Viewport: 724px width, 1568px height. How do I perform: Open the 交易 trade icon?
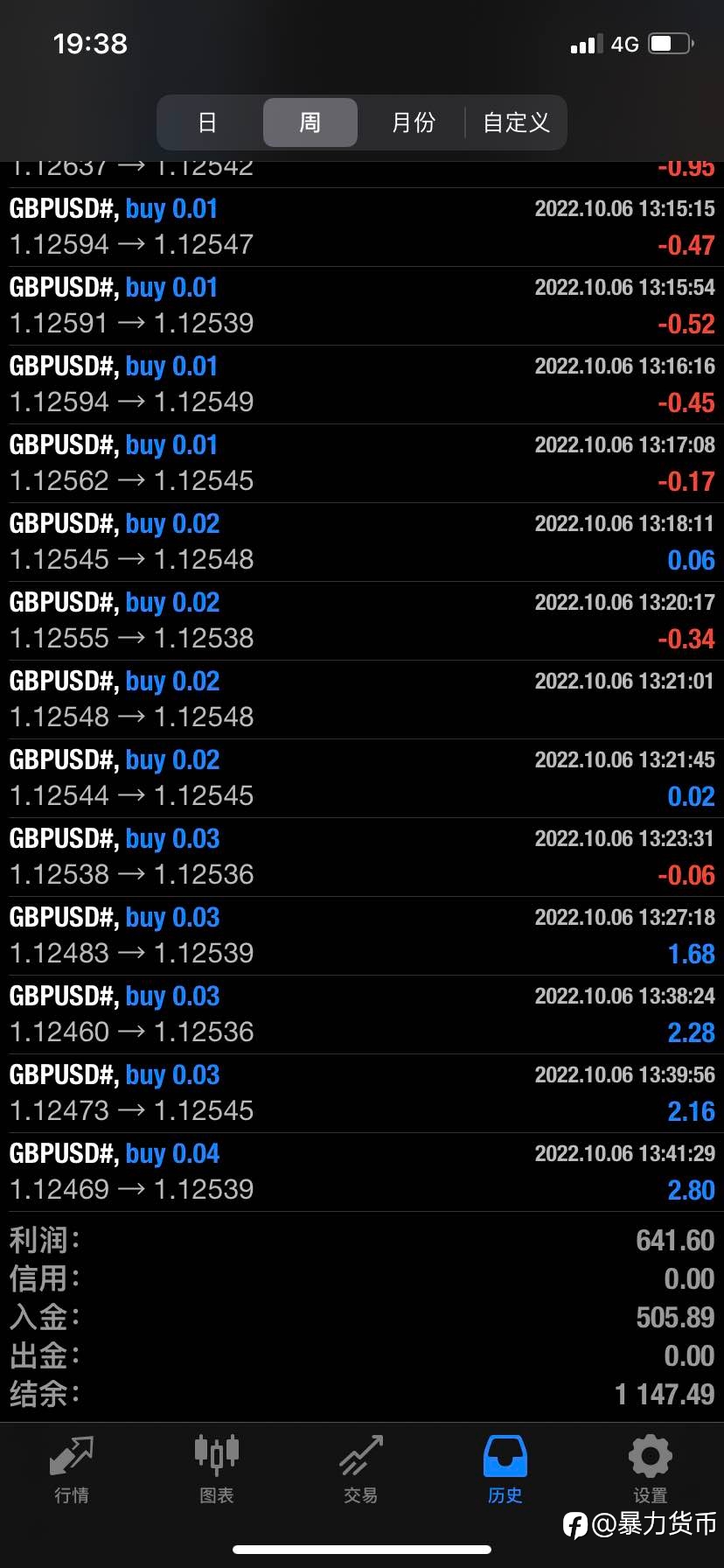[x=361, y=1456]
